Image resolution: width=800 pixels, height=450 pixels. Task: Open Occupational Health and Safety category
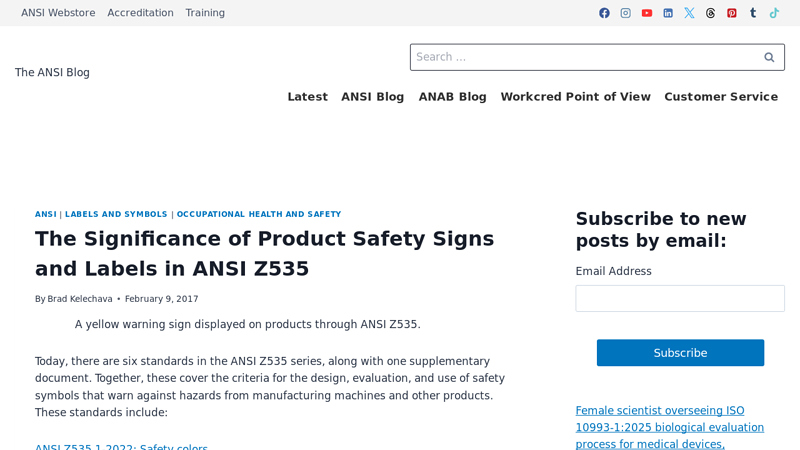[259, 214]
